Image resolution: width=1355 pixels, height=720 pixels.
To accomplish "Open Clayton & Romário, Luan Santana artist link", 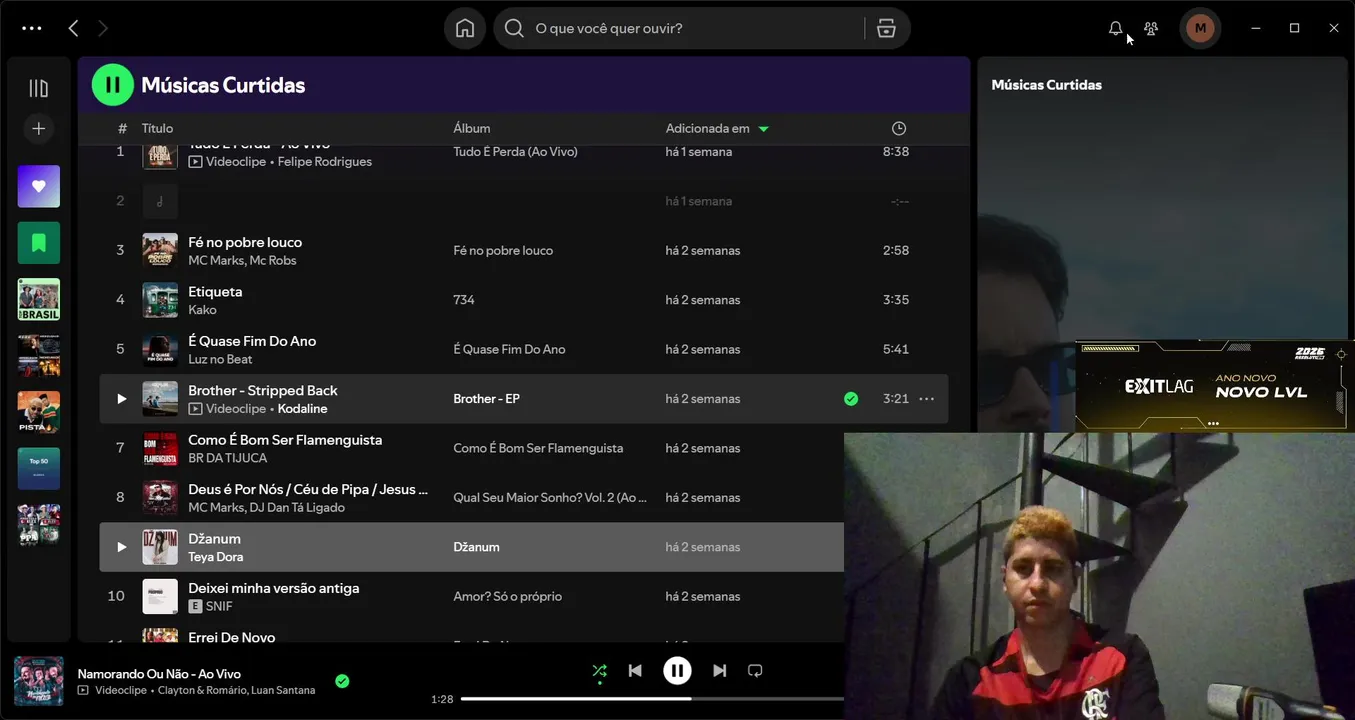I will 236,690.
